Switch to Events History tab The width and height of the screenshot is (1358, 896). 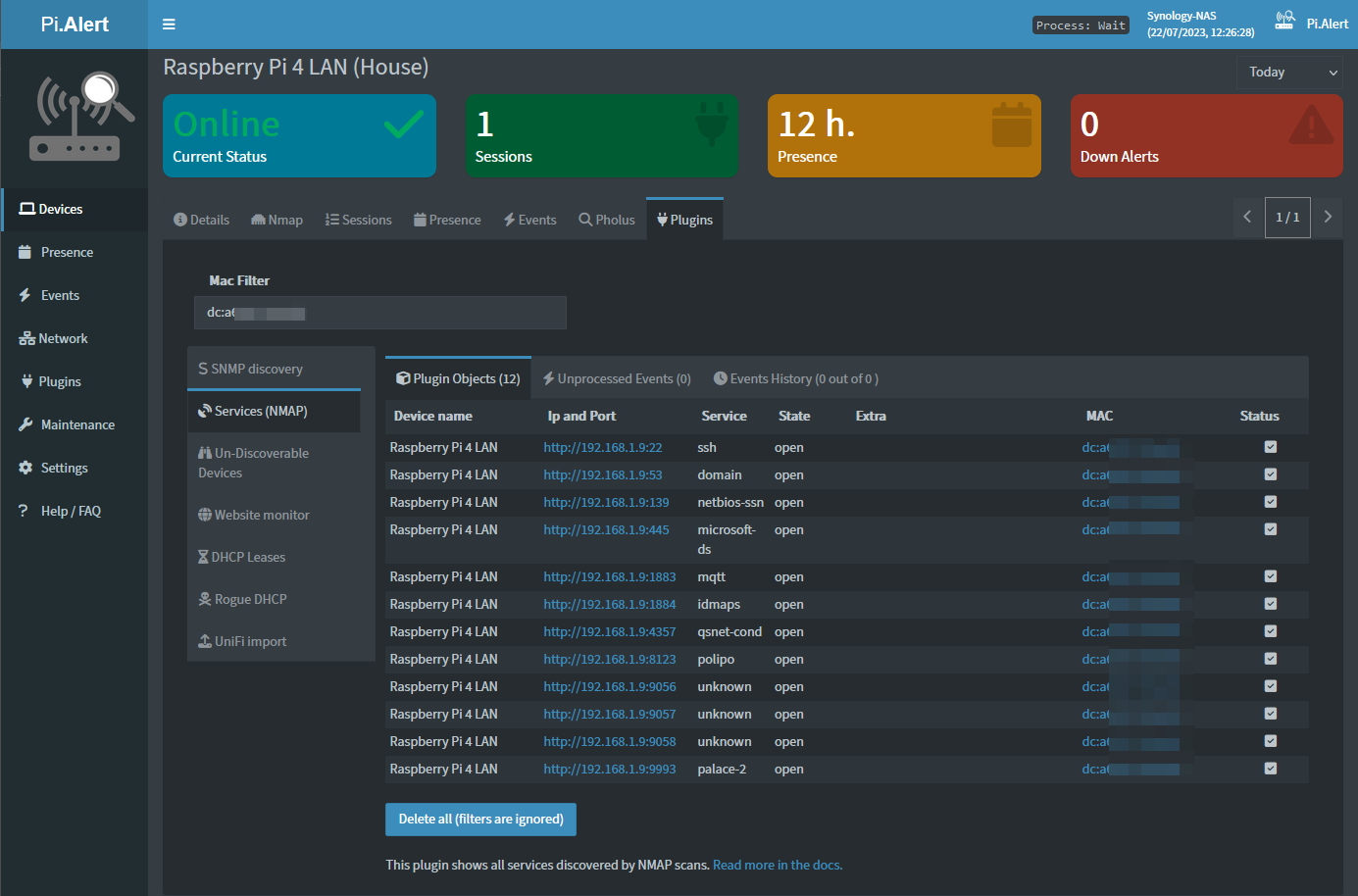[795, 378]
